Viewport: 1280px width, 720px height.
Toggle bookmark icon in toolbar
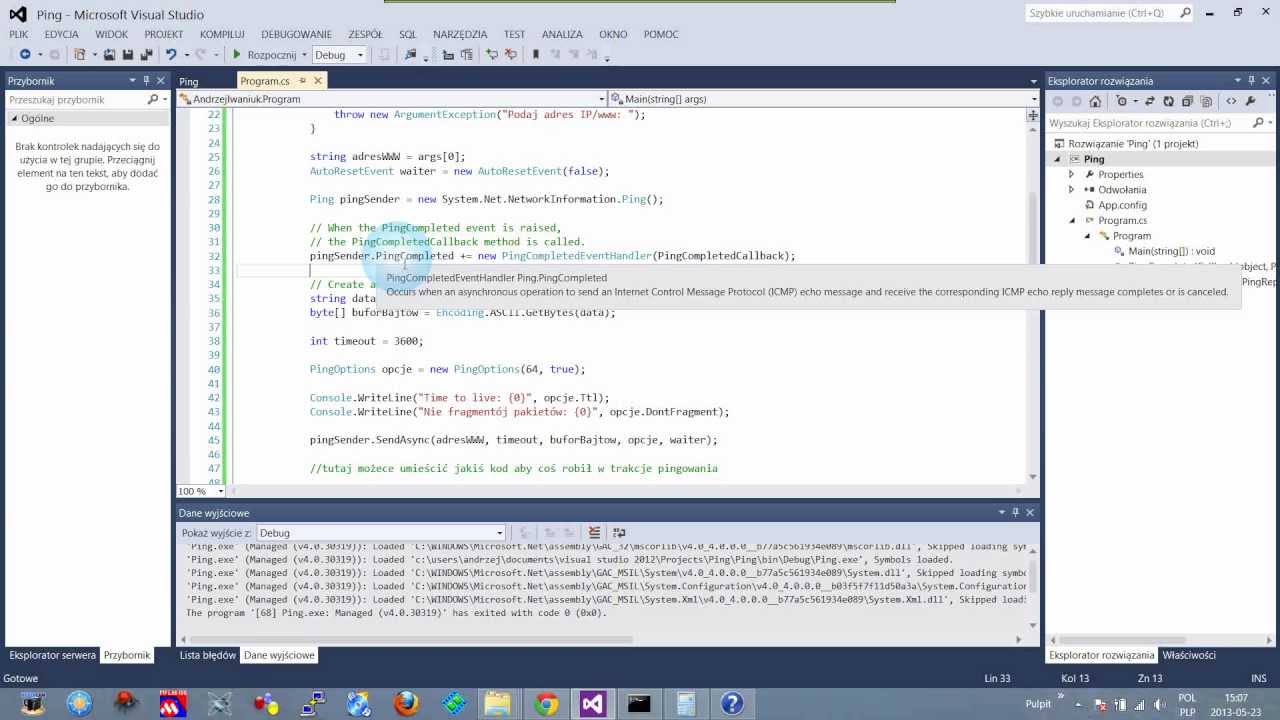tap(536, 55)
